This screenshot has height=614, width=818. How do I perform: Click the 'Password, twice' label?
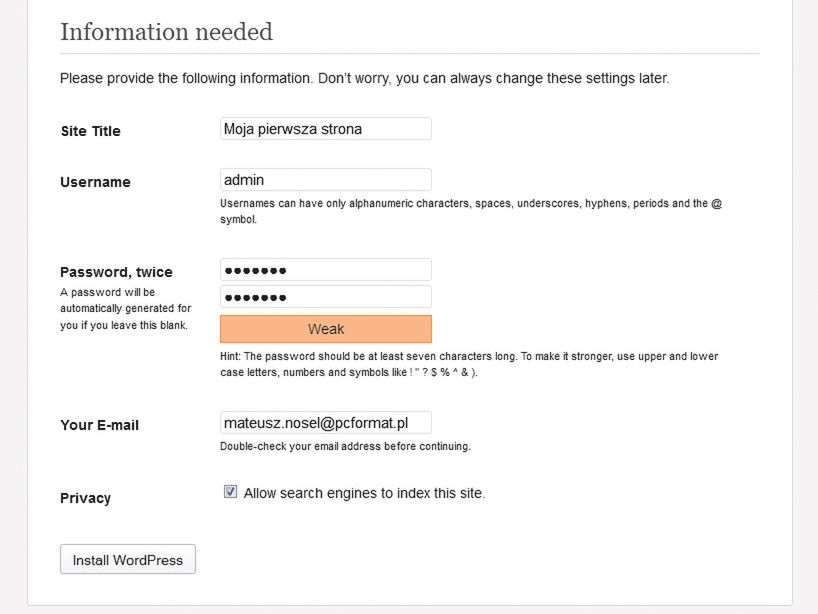pos(116,272)
